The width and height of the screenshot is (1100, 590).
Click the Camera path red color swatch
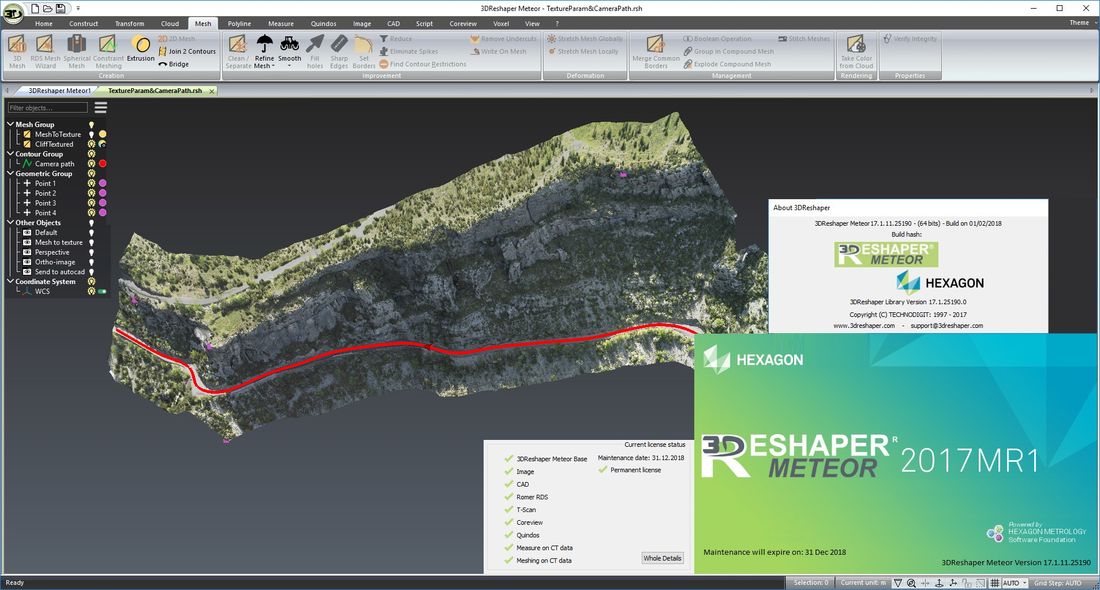(x=102, y=163)
